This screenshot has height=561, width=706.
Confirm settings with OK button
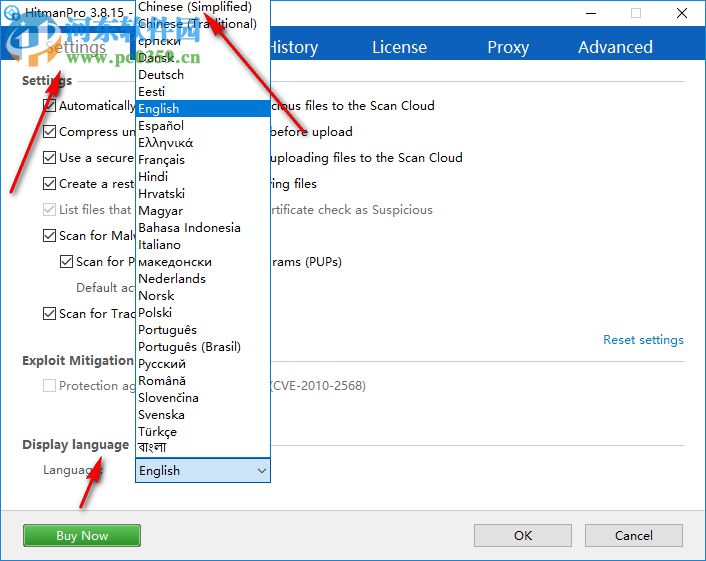coord(523,535)
